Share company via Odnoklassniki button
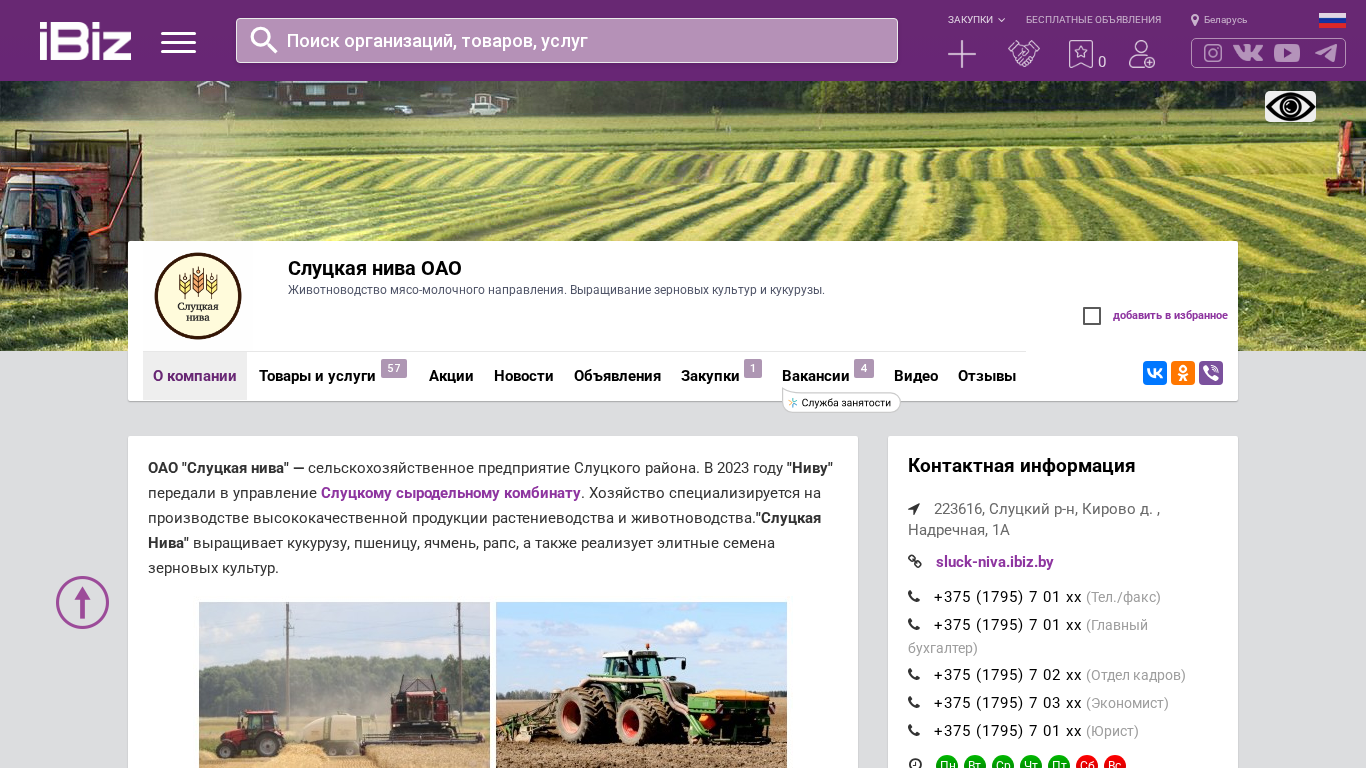The image size is (1366, 768). 1183,373
